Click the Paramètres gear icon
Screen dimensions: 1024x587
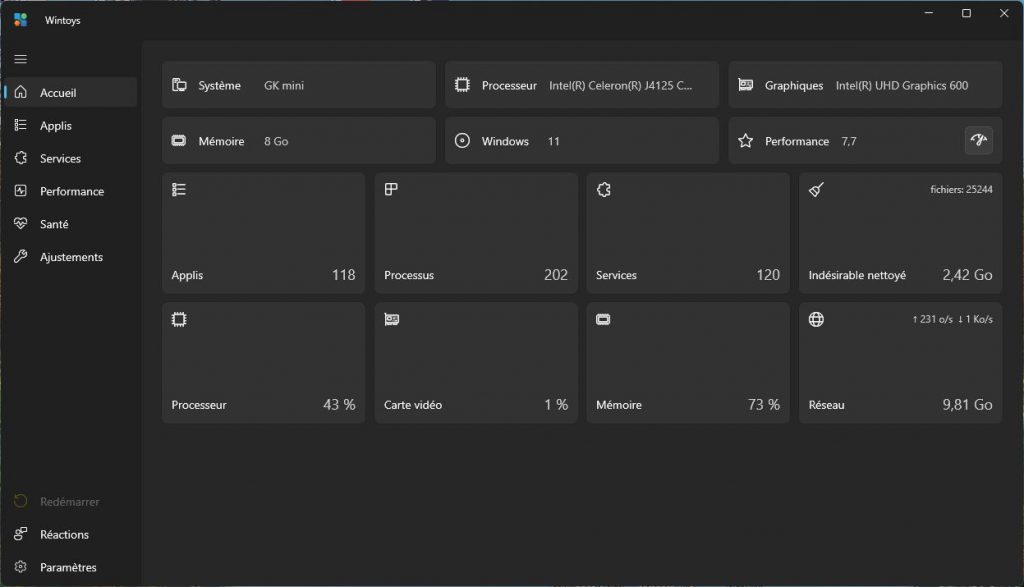tap(21, 567)
